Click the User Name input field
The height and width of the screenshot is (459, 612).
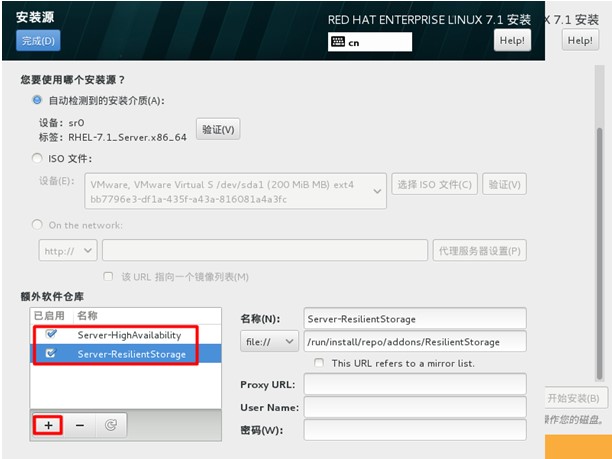pyautogui.click(x=414, y=407)
